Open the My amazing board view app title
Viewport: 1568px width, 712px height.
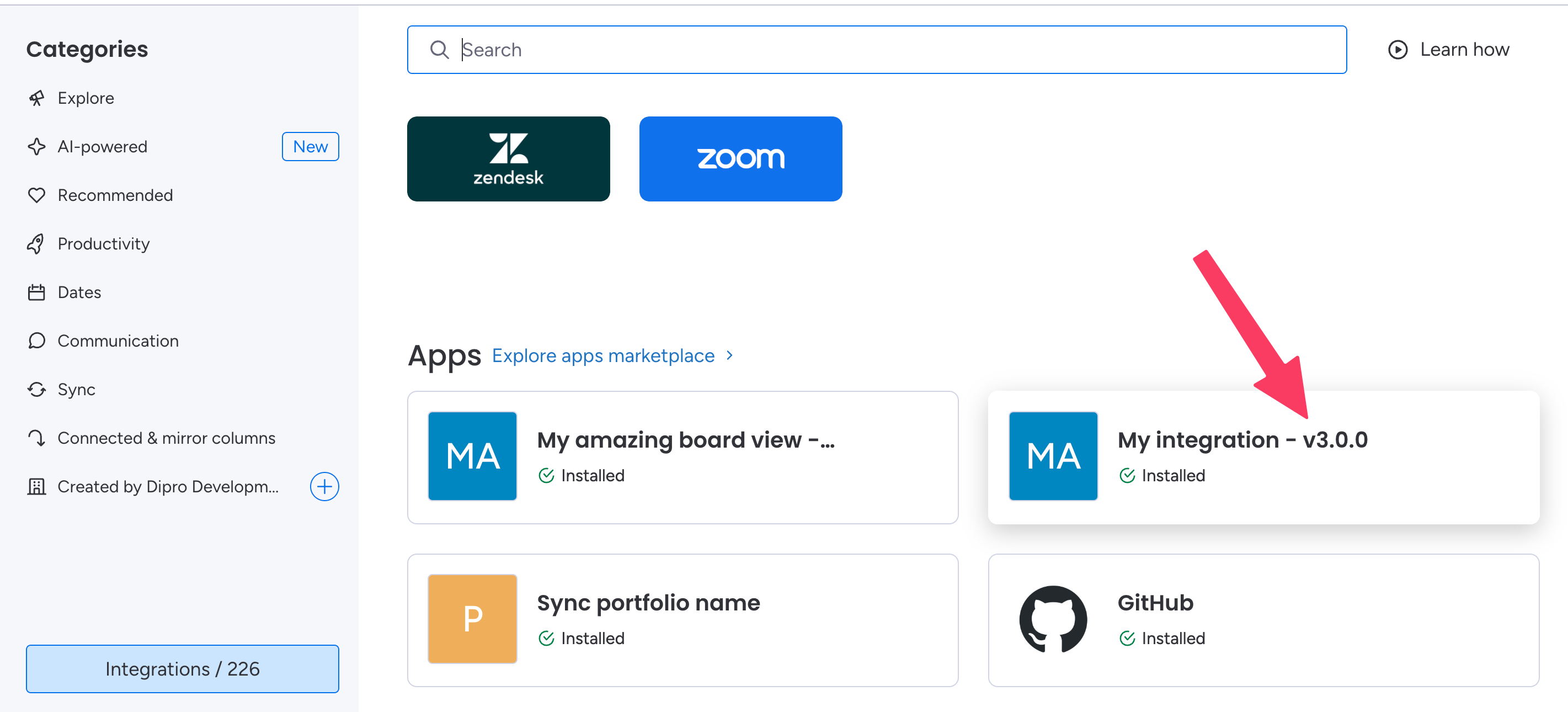686,440
